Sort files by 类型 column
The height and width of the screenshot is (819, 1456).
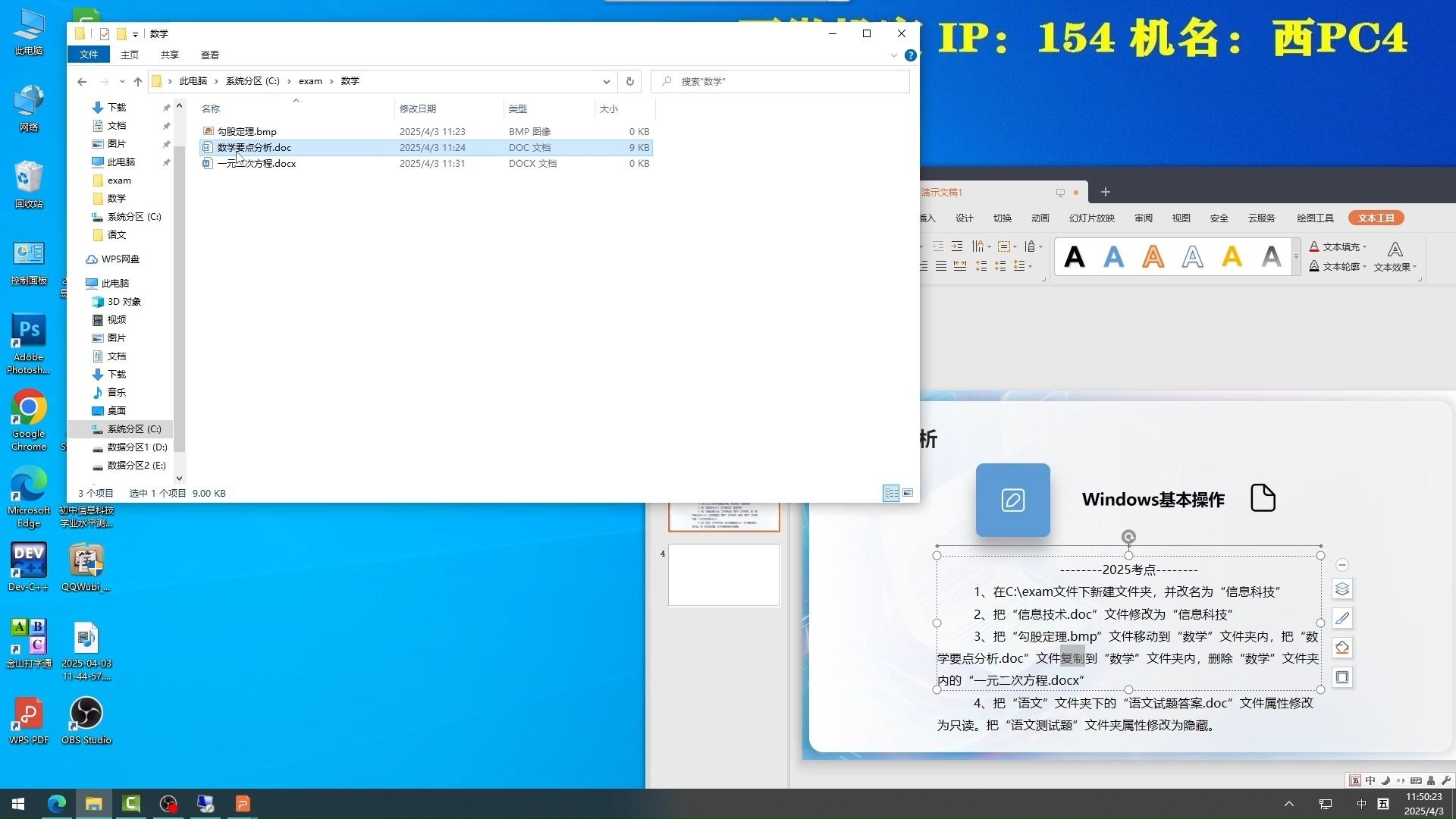(549, 108)
